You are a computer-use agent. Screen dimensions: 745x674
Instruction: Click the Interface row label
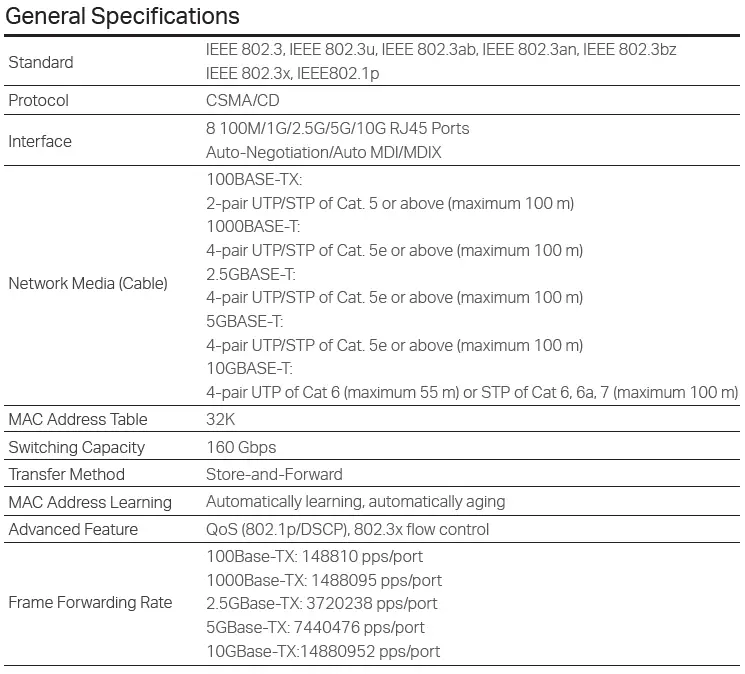point(40,141)
